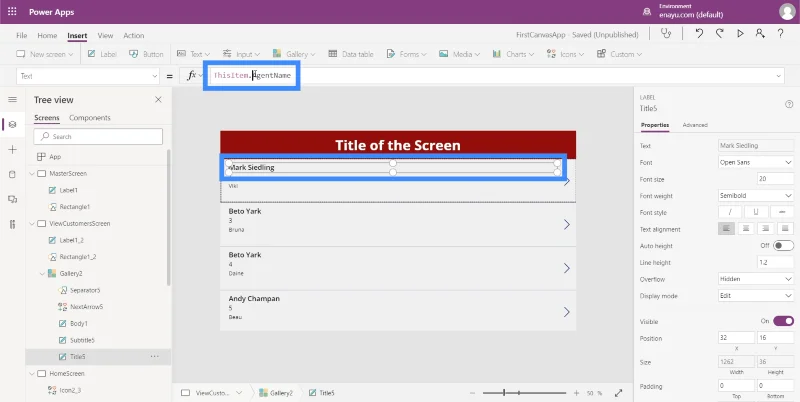
Task: Open the Font weight Semibold dropdown
Action: pos(755,195)
